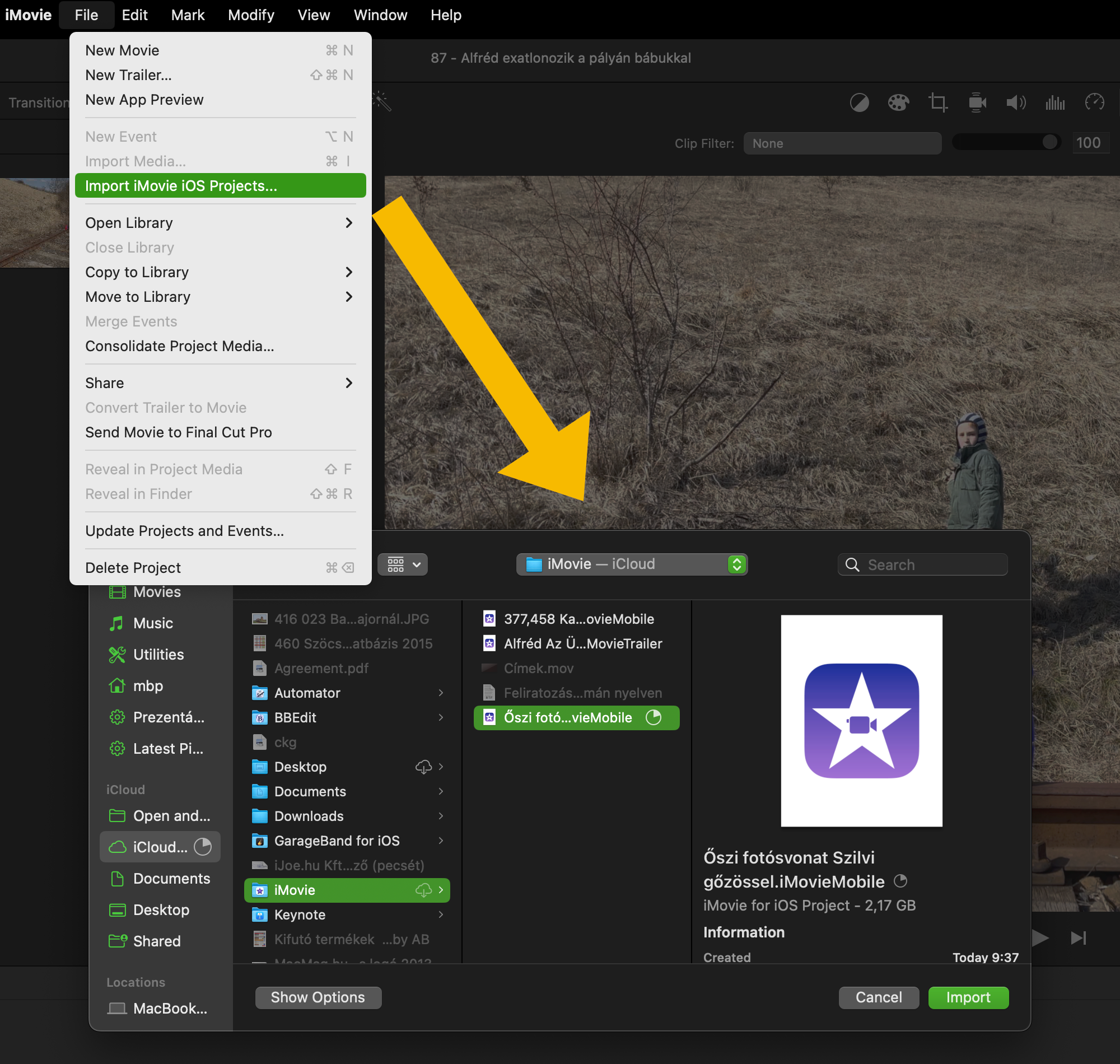The height and width of the screenshot is (1064, 1120).
Task: Adjust the clip filter intensity slider
Action: [1006, 142]
